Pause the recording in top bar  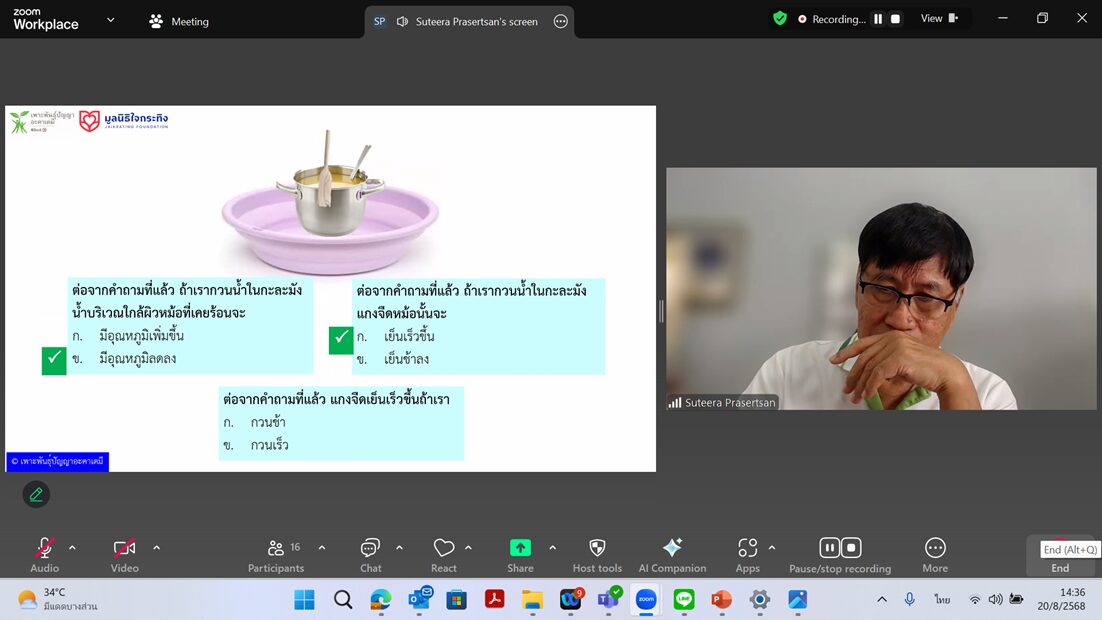(878, 19)
